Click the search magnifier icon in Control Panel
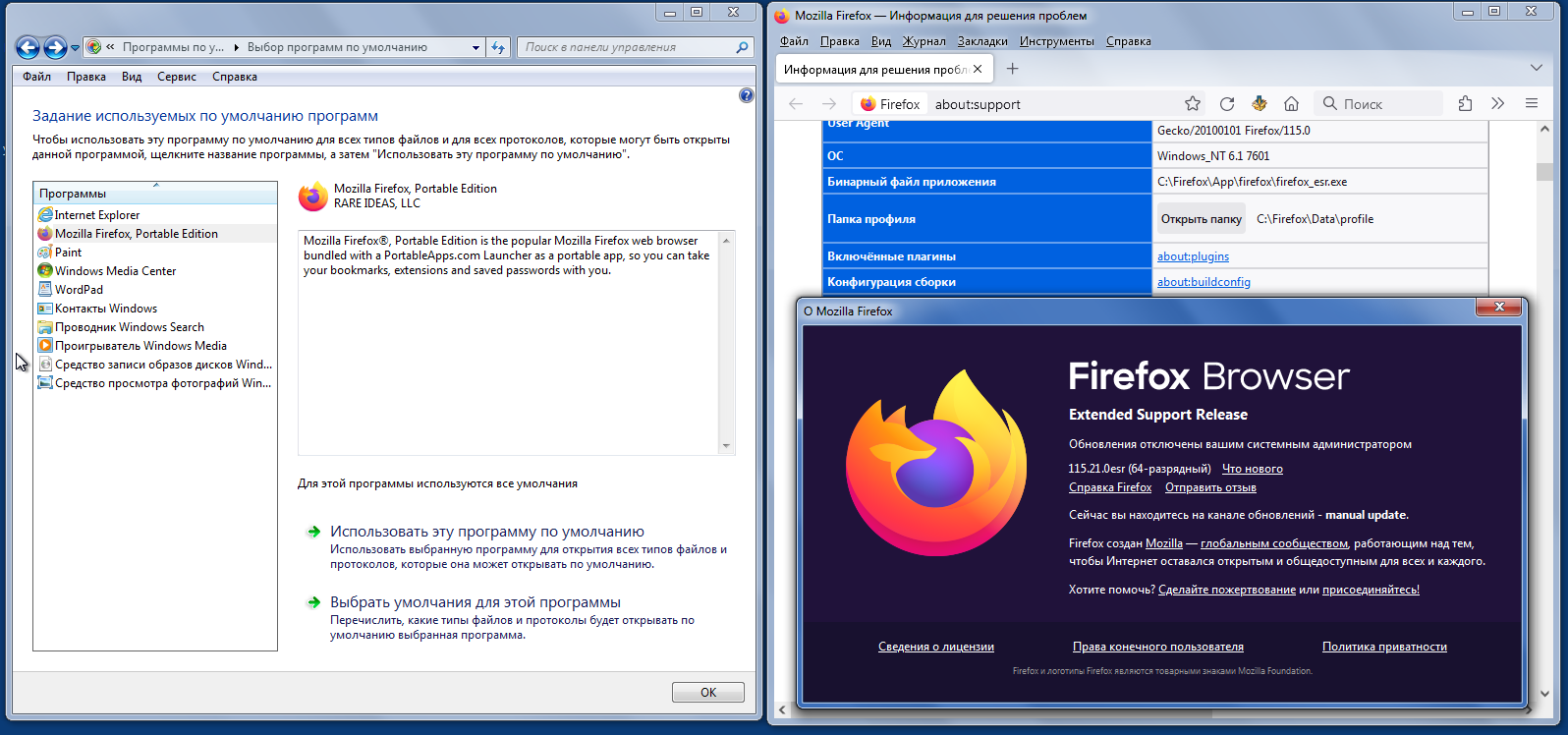Viewport: 1568px width, 735px height. (743, 47)
